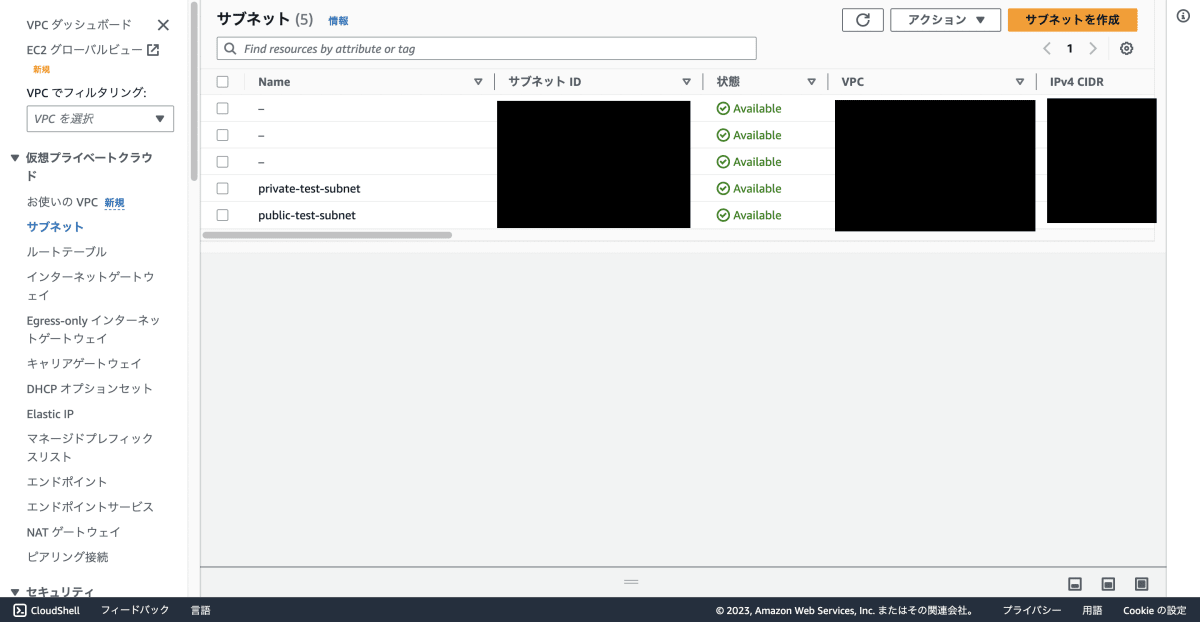
Task: Select the private-test-subnet checkbox
Action: [x=222, y=188]
